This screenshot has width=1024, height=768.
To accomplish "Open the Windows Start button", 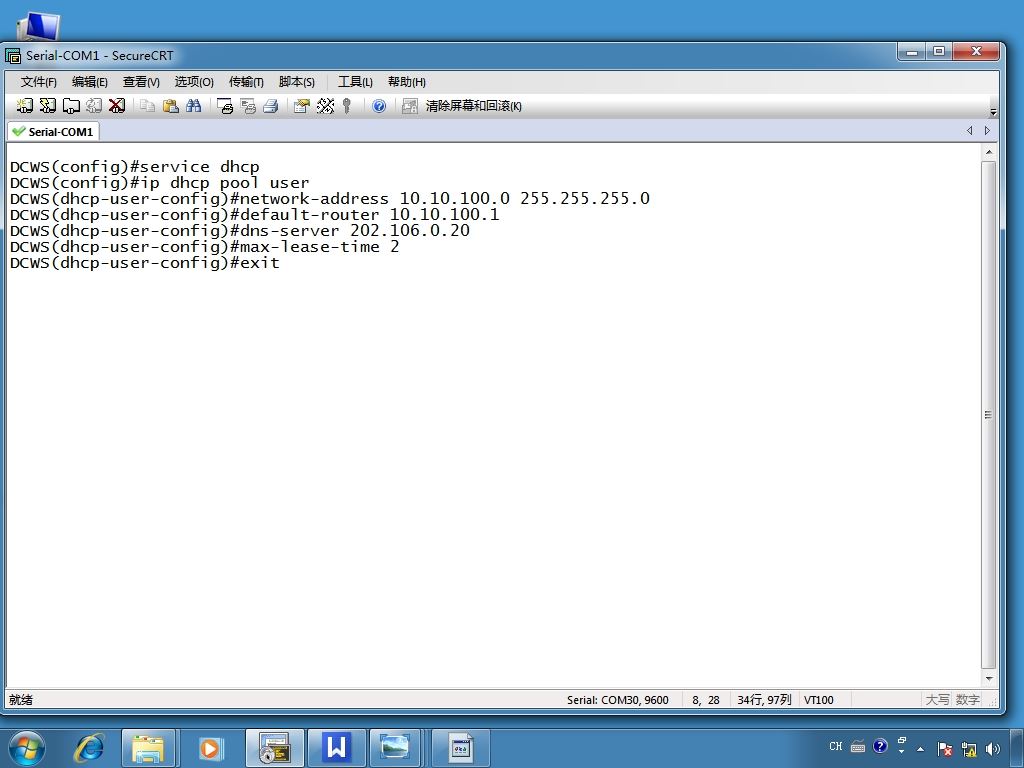I will click(27, 748).
